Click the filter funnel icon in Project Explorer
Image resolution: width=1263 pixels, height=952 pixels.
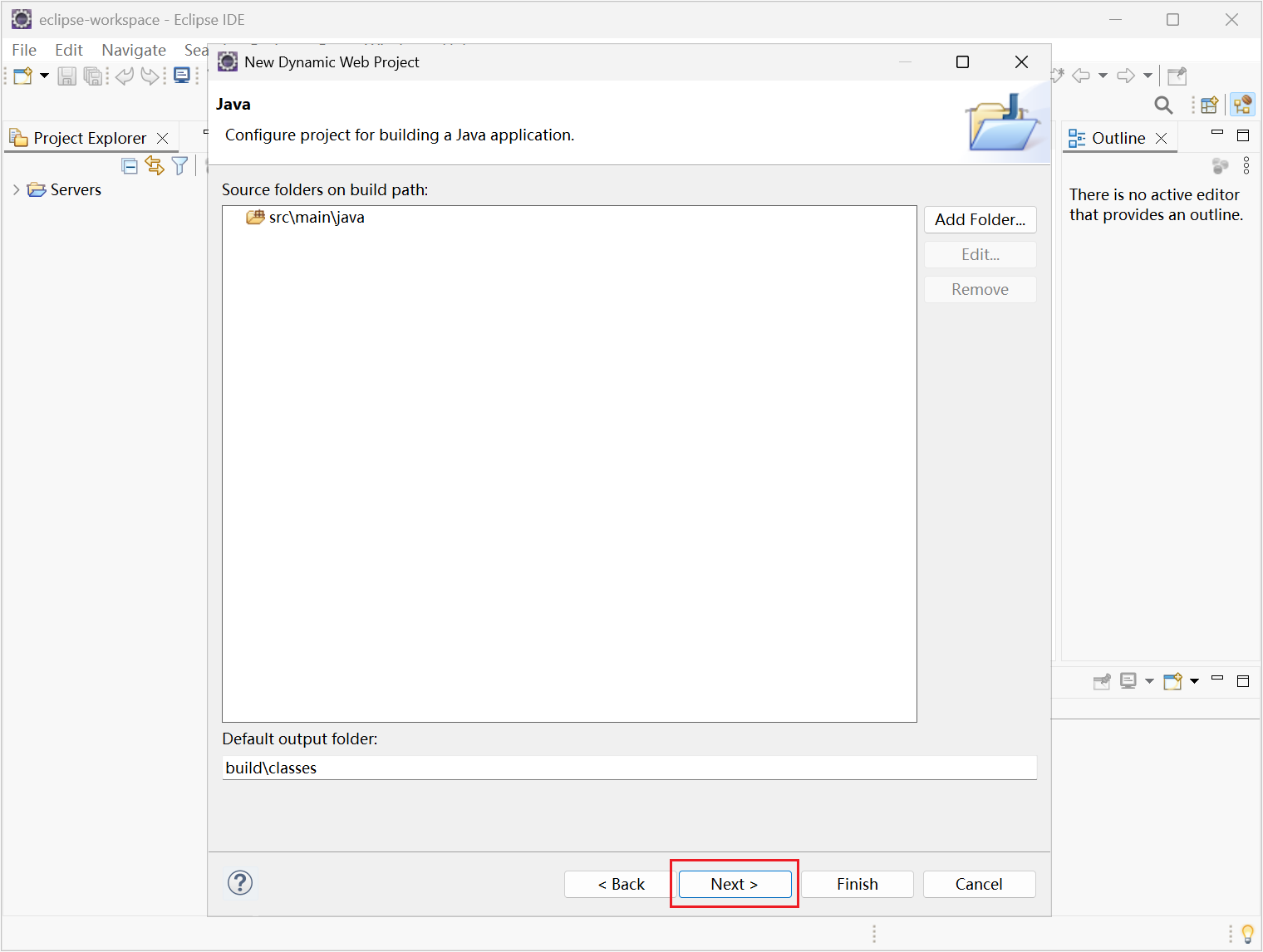click(x=179, y=165)
